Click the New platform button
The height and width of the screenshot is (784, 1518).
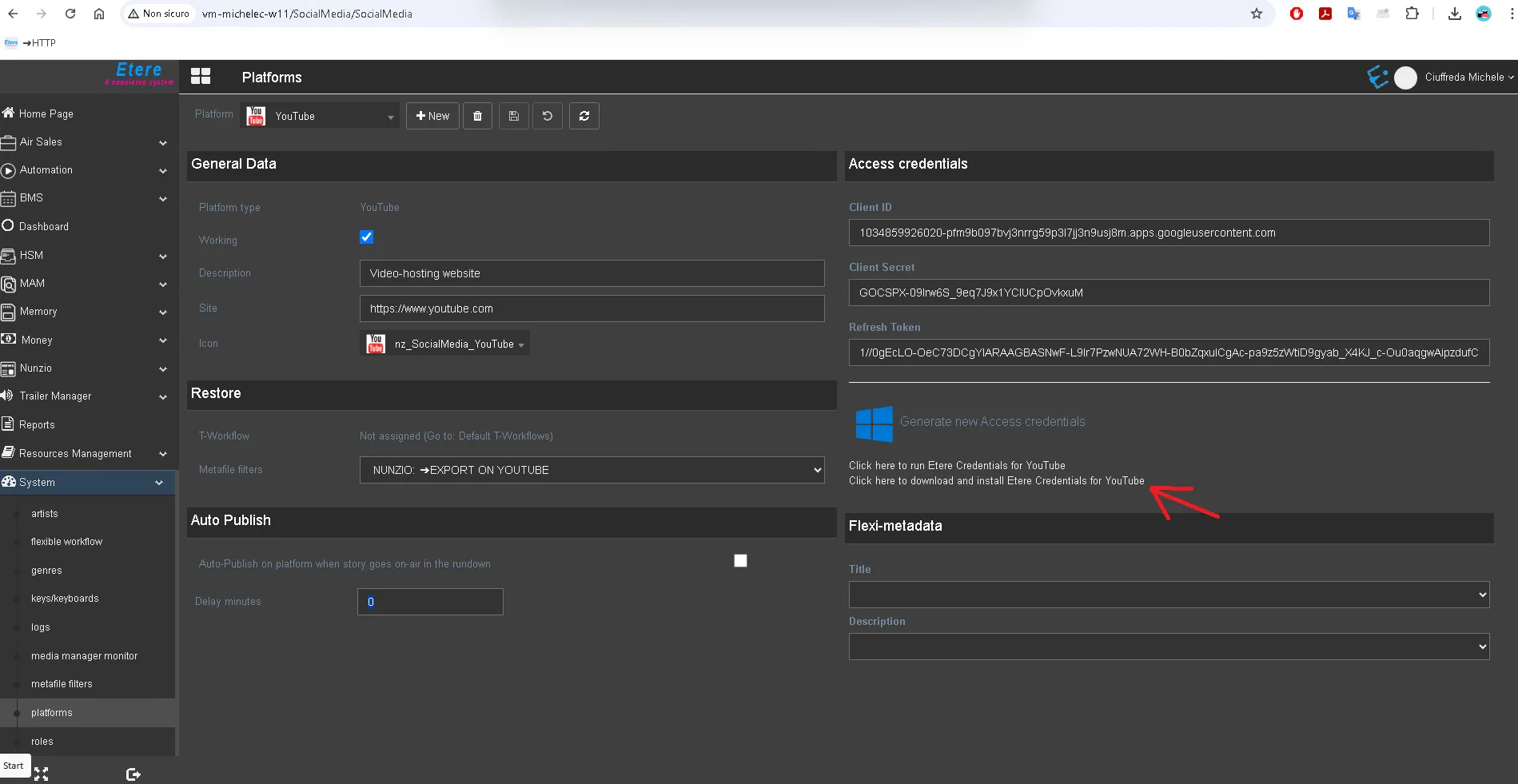pyautogui.click(x=432, y=116)
